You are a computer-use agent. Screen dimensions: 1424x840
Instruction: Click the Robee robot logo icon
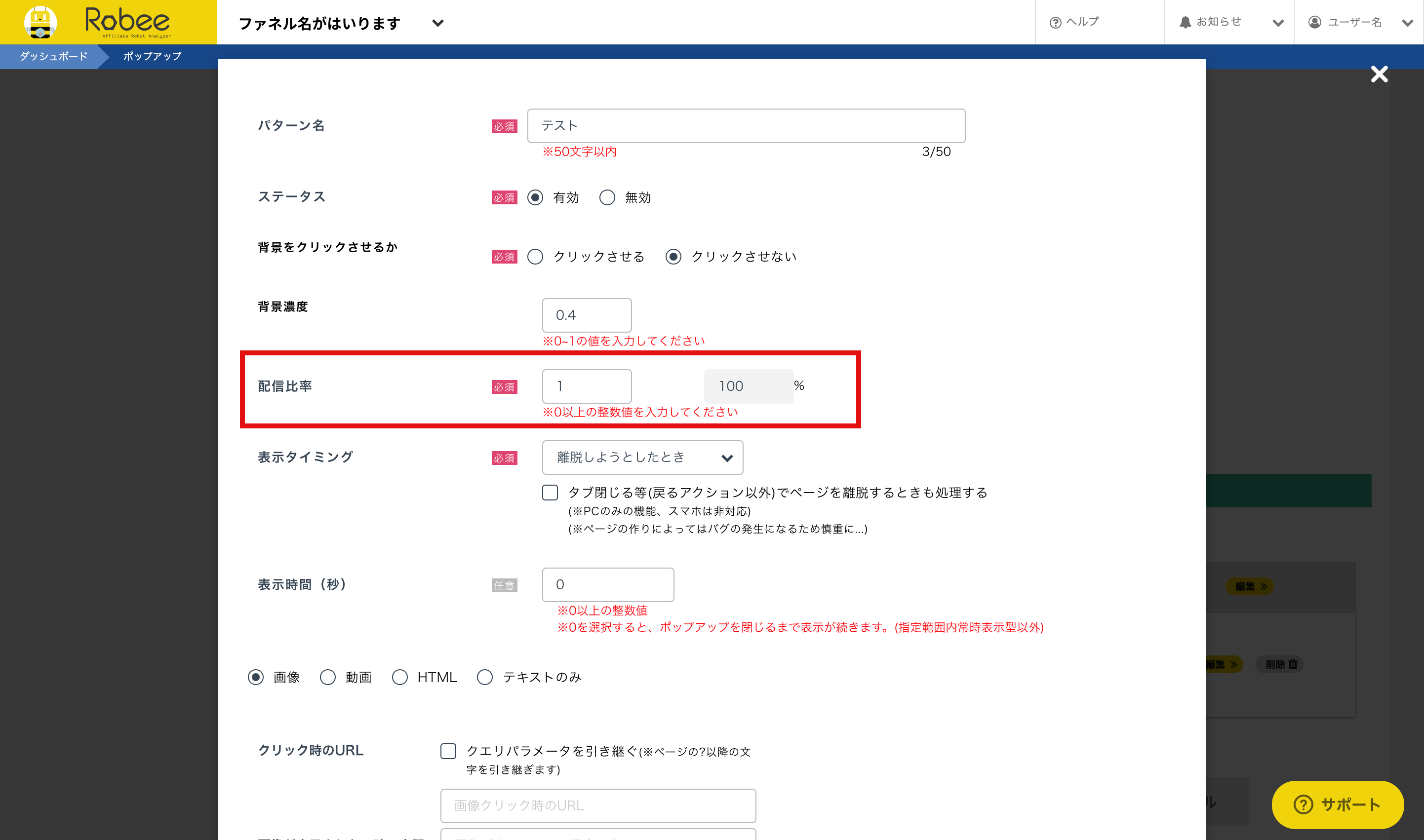point(40,22)
